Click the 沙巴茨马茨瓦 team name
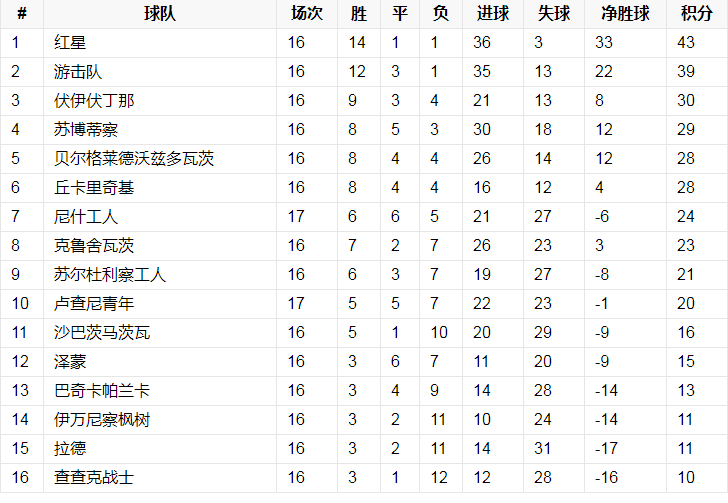 tap(102, 333)
